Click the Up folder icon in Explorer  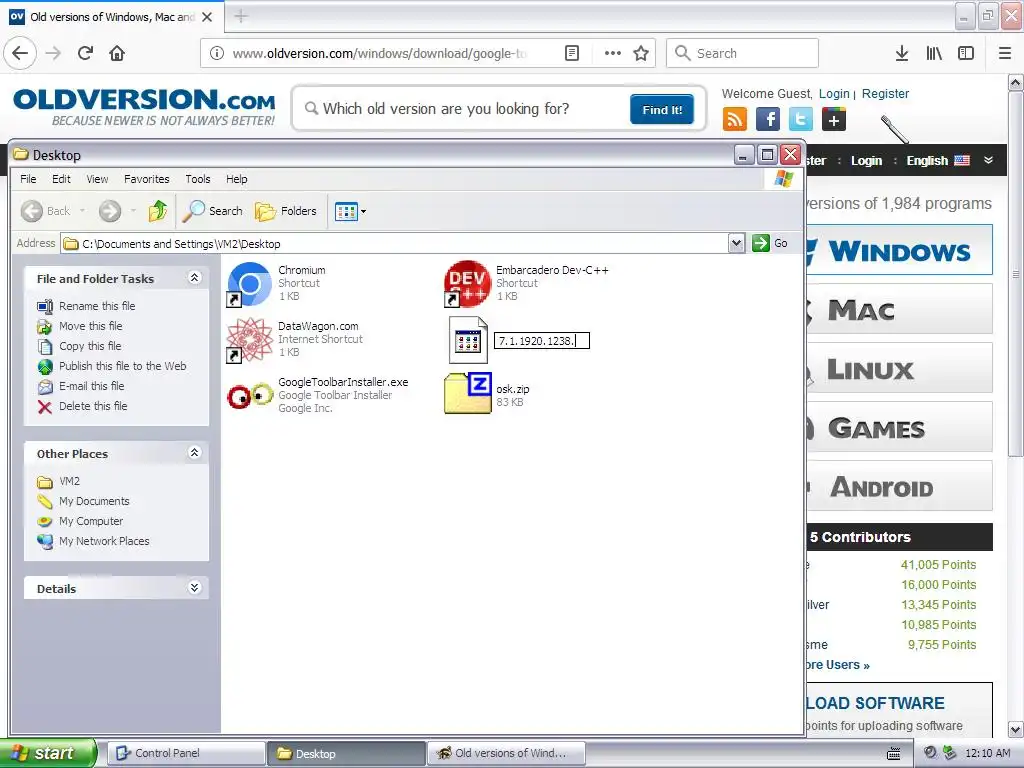[158, 211]
